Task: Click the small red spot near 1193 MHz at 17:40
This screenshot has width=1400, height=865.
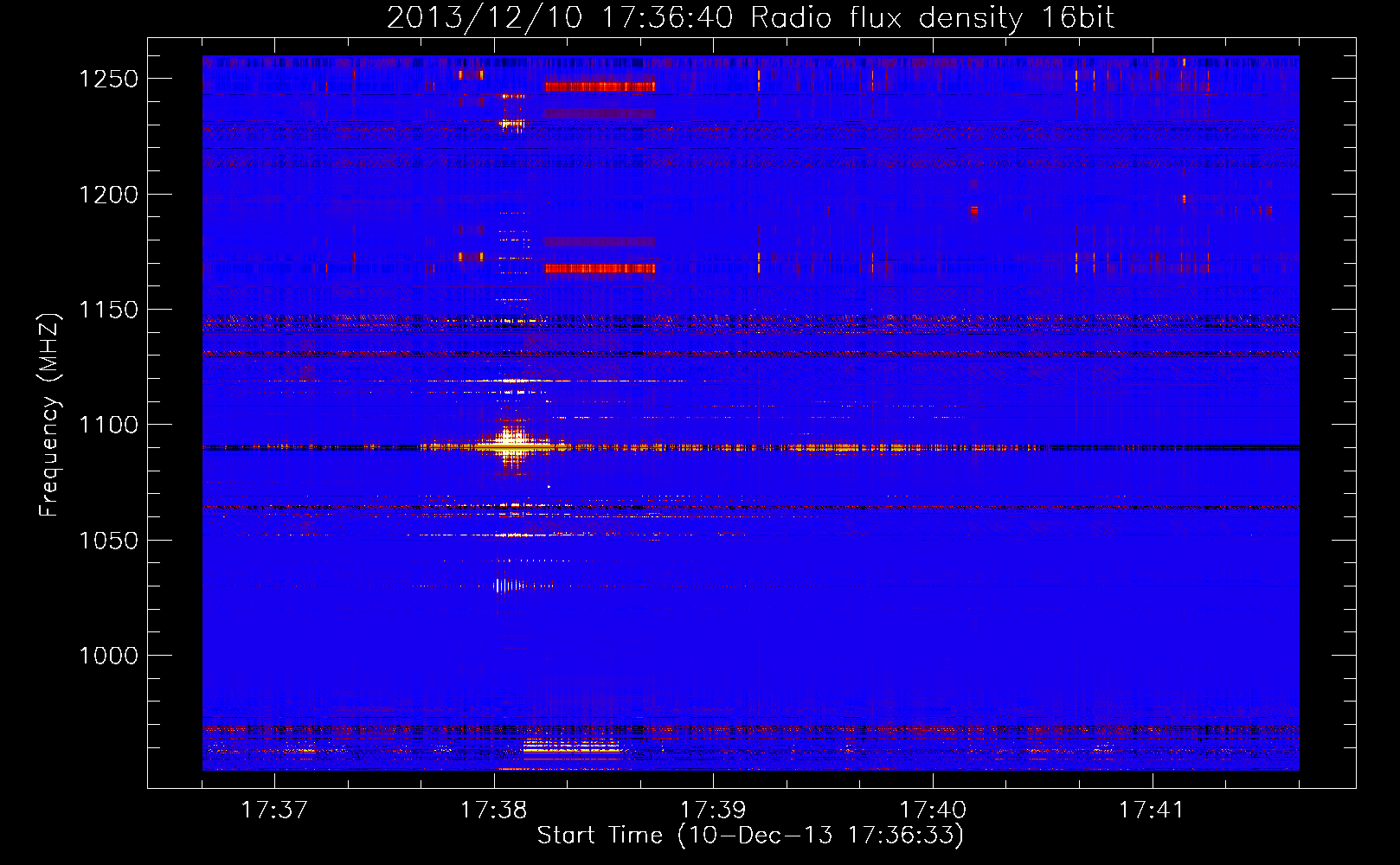Action: (974, 210)
